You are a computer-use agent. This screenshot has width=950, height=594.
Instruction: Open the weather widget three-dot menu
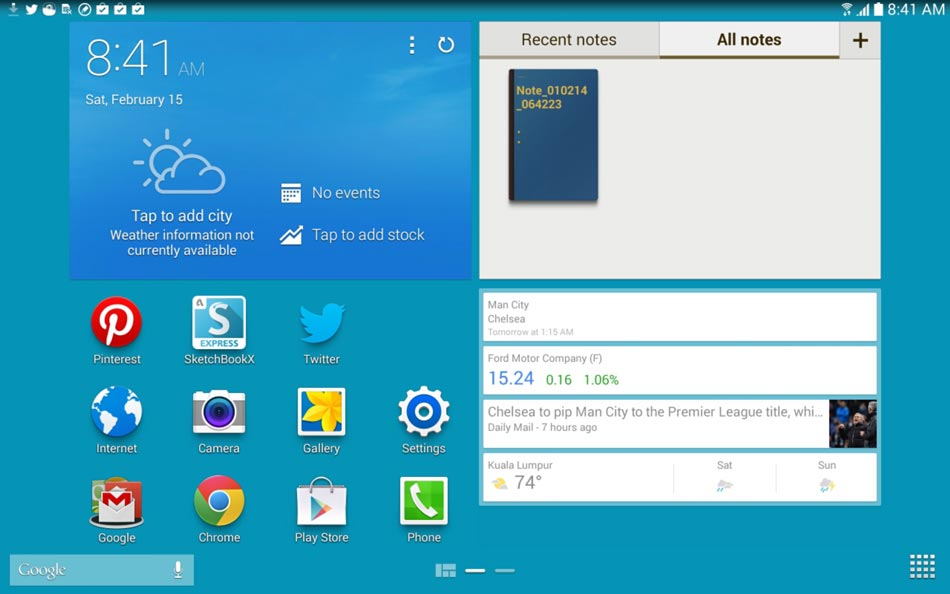click(412, 45)
